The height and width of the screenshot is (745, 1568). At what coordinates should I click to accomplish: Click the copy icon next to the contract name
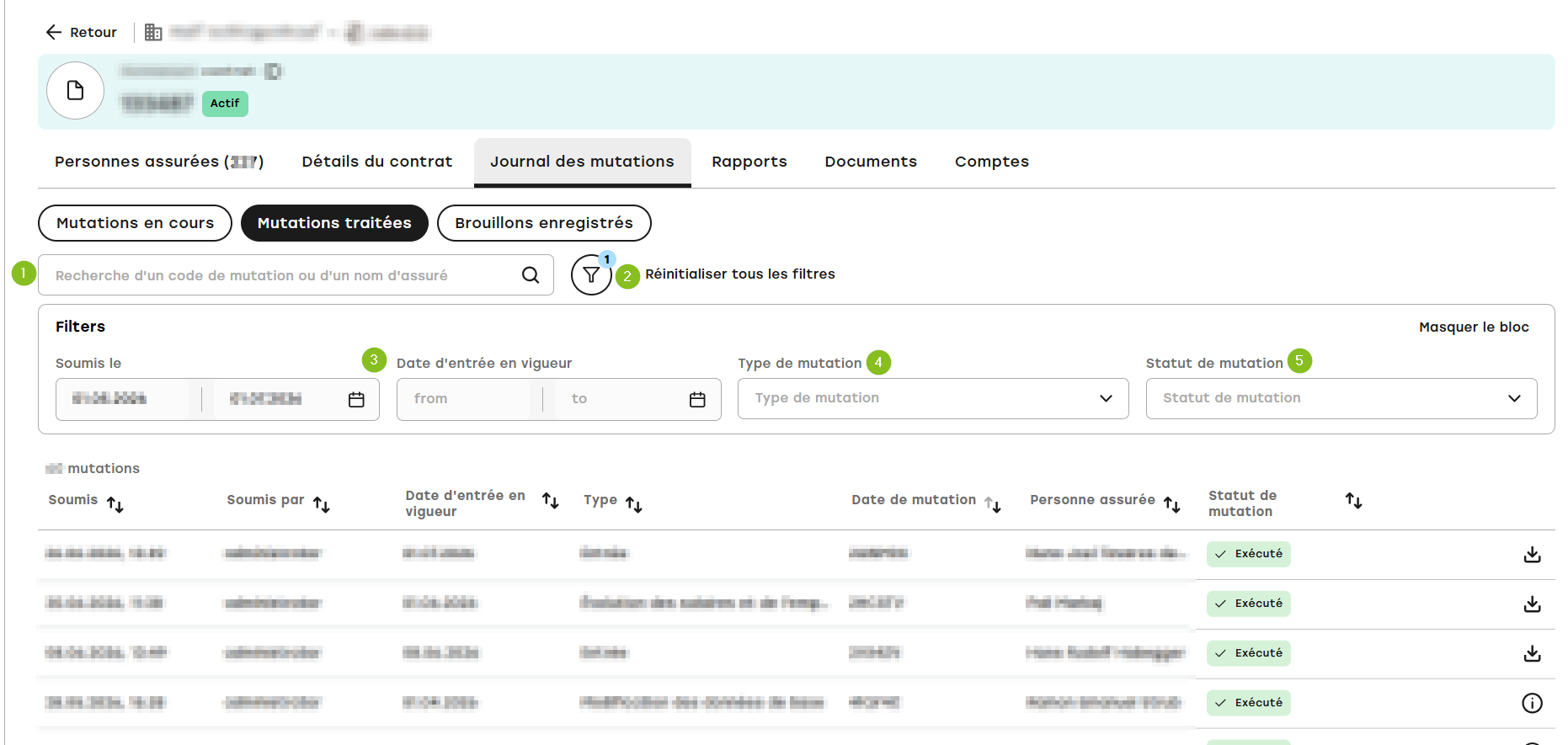tap(274, 72)
